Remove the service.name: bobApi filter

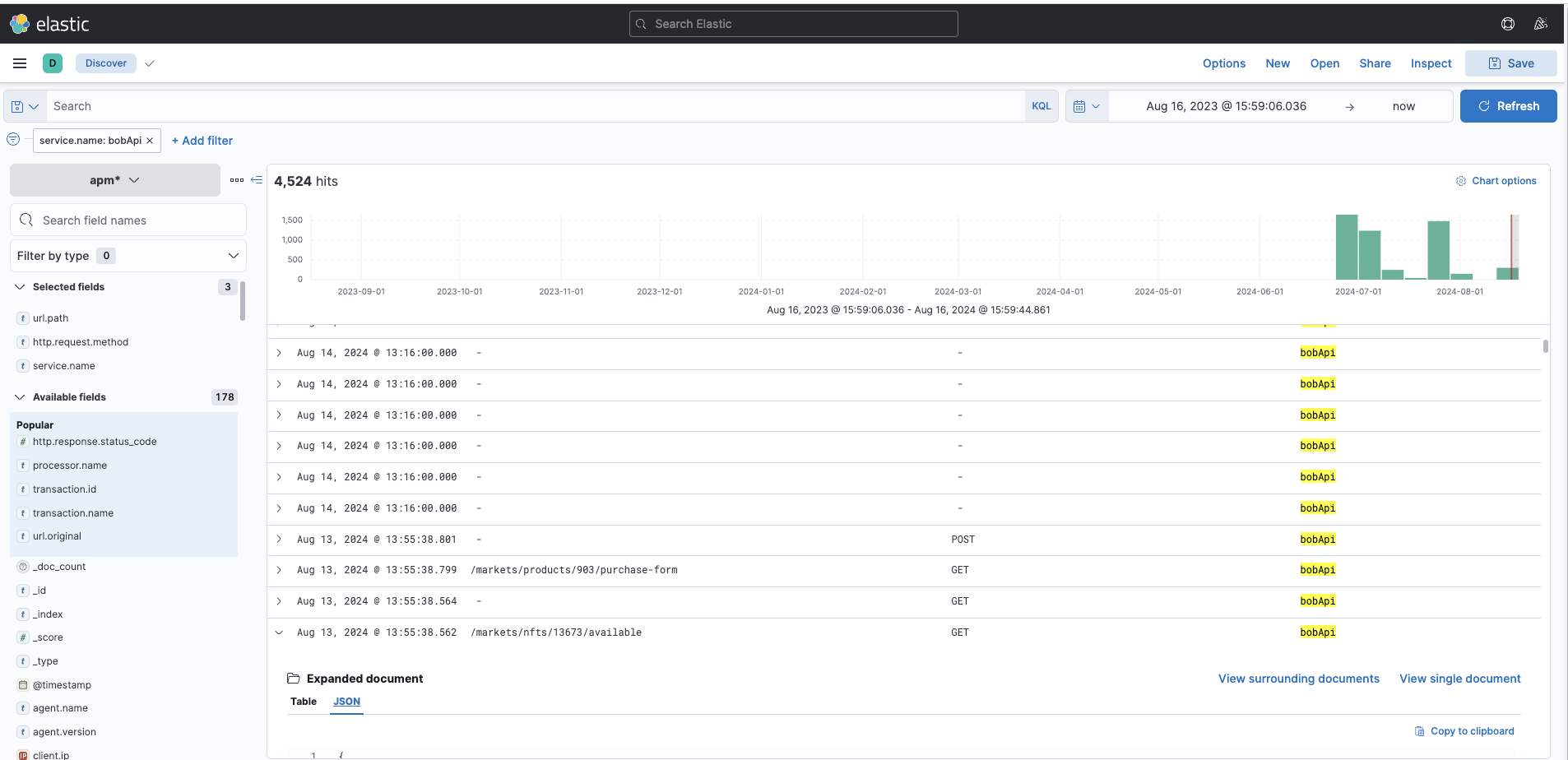150,141
